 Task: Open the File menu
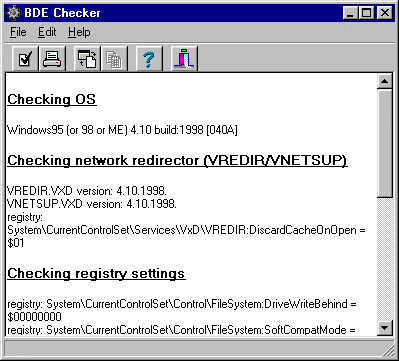point(18,32)
